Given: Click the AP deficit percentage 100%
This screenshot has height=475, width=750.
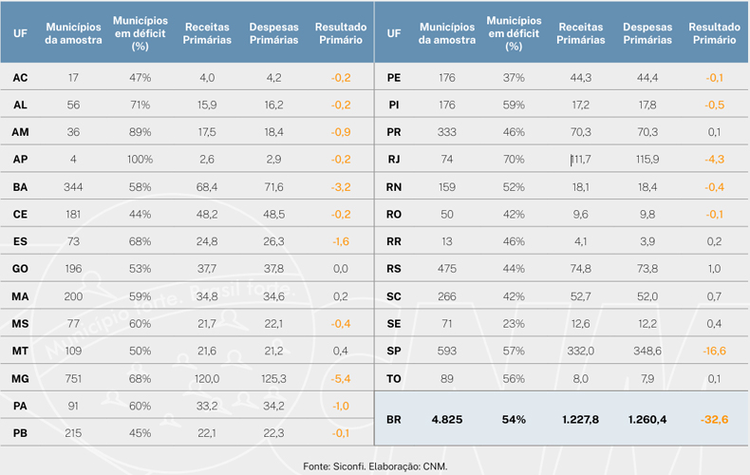Looking at the screenshot, I should coord(140,159).
